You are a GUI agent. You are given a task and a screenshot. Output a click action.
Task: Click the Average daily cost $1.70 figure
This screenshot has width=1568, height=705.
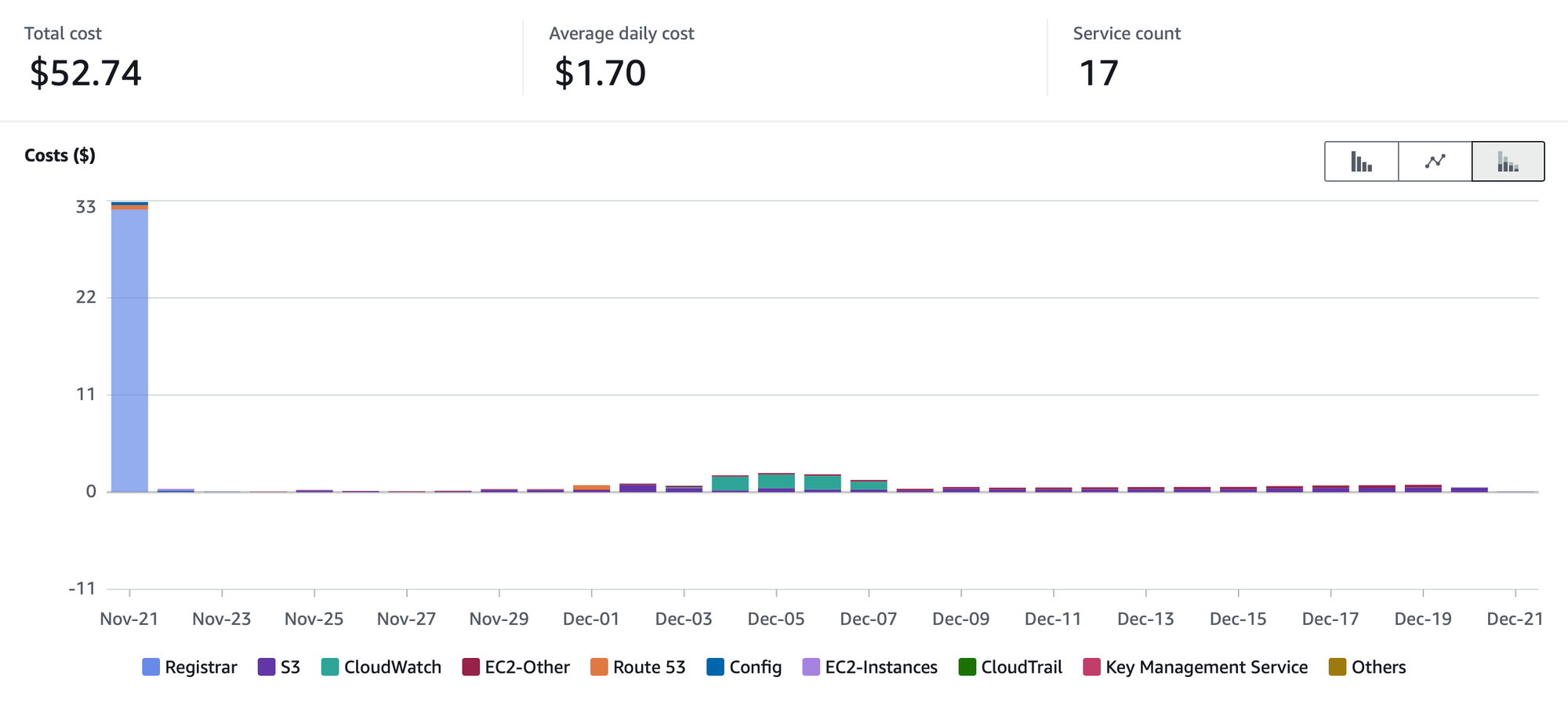(x=600, y=73)
